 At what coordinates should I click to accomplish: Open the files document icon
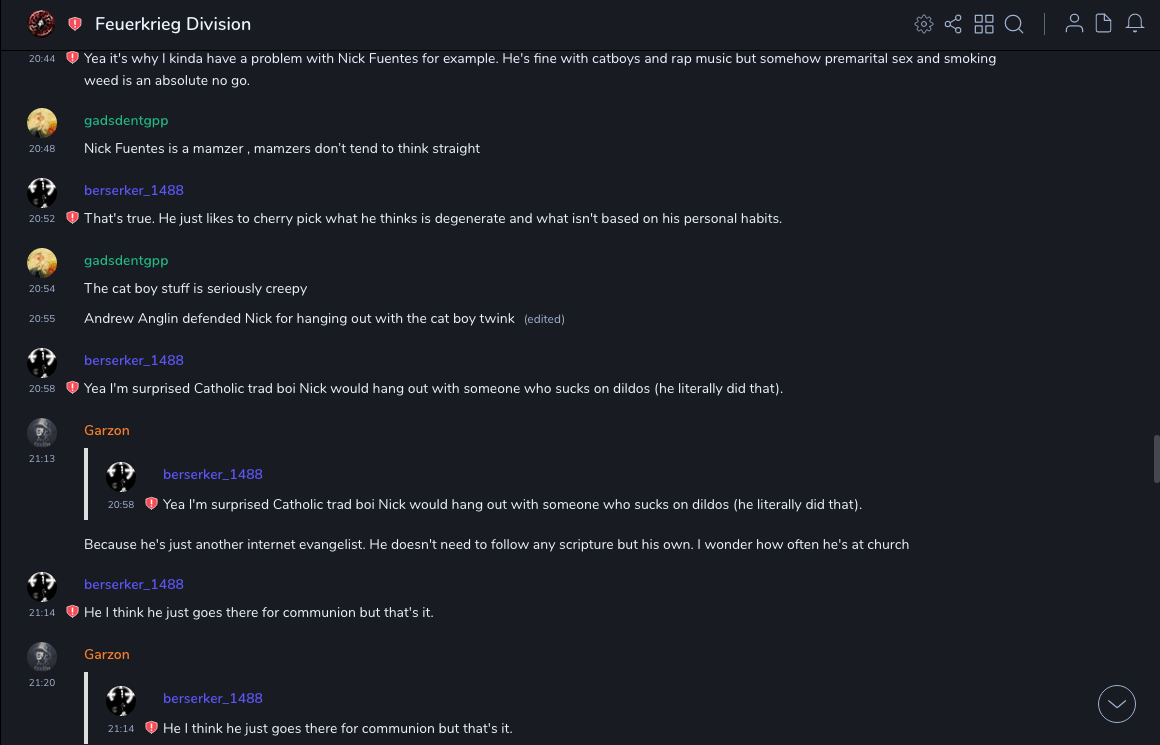[1104, 24]
